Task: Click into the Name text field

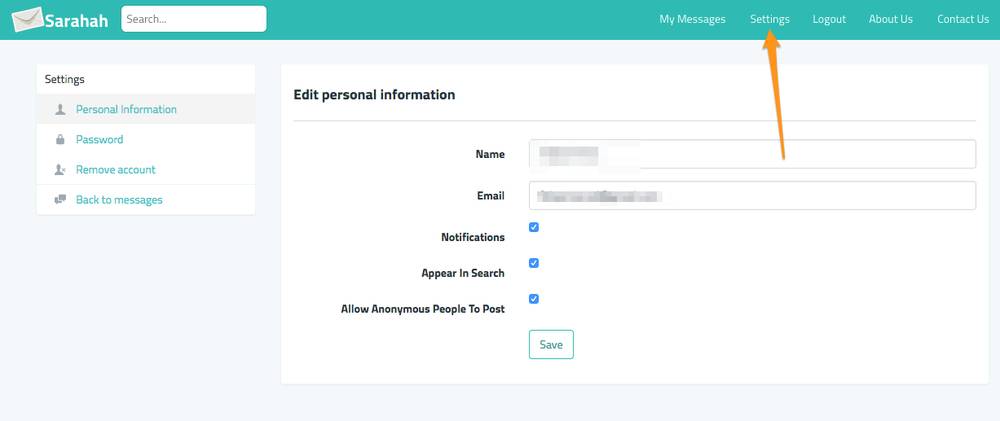Action: pos(752,154)
